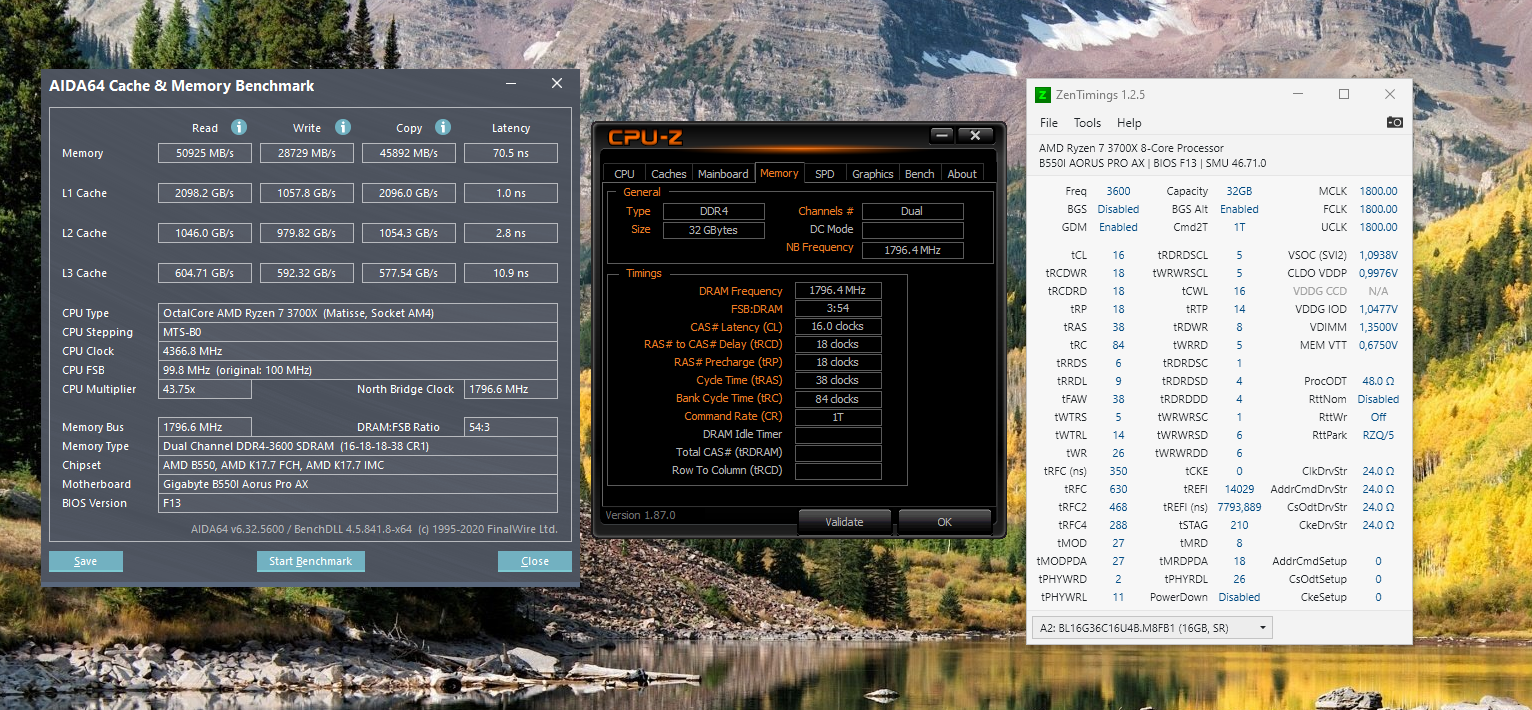Click the Channels # Dual field in CPU-Z
Image resolution: width=1532 pixels, height=710 pixels.
912,211
